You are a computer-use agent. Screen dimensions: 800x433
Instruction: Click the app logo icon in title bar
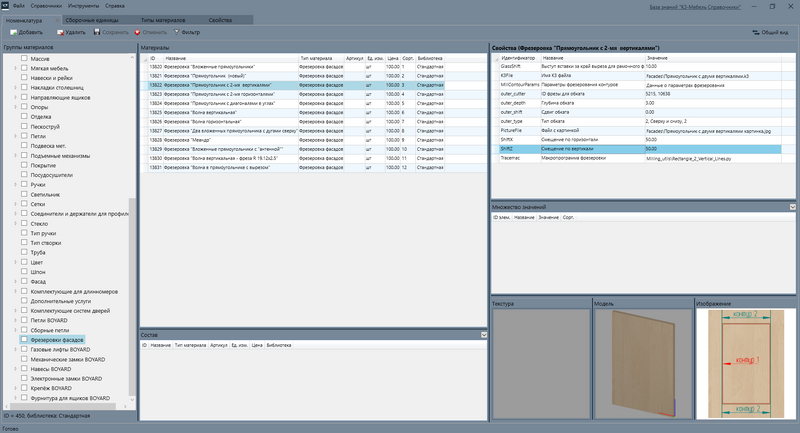pyautogui.click(x=5, y=6)
